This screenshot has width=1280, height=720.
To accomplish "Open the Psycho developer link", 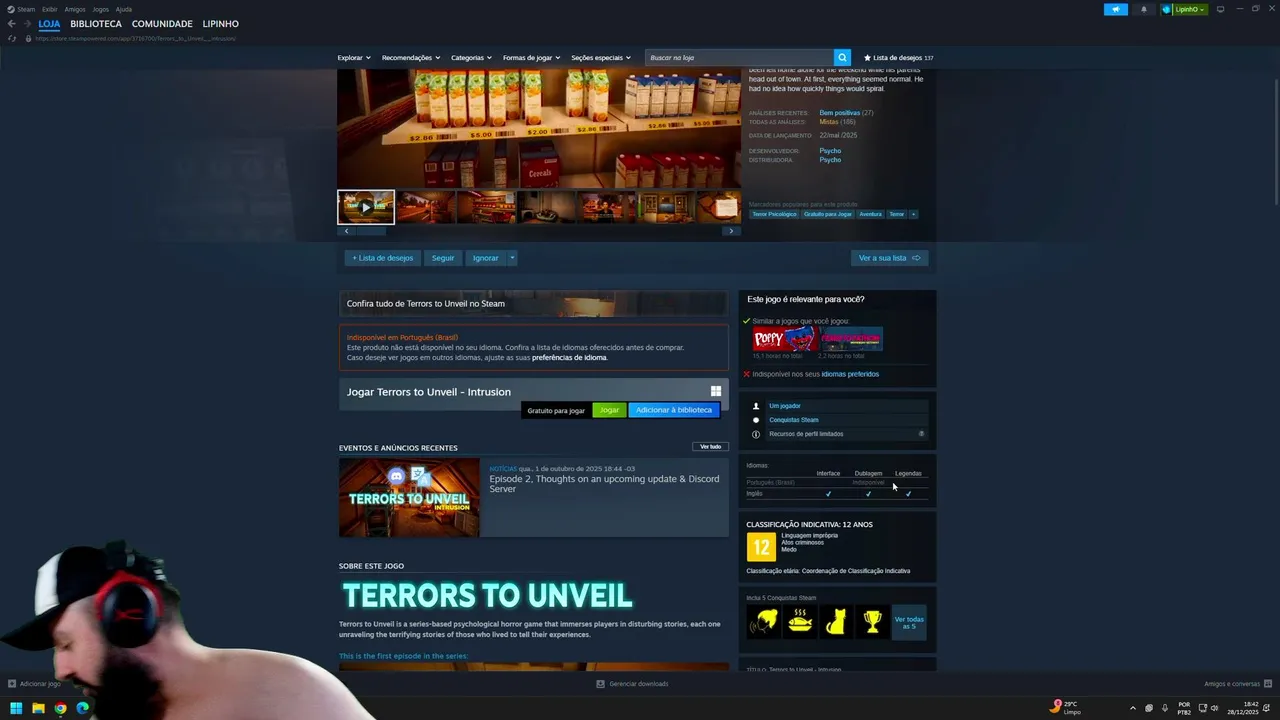I will (x=830, y=151).
